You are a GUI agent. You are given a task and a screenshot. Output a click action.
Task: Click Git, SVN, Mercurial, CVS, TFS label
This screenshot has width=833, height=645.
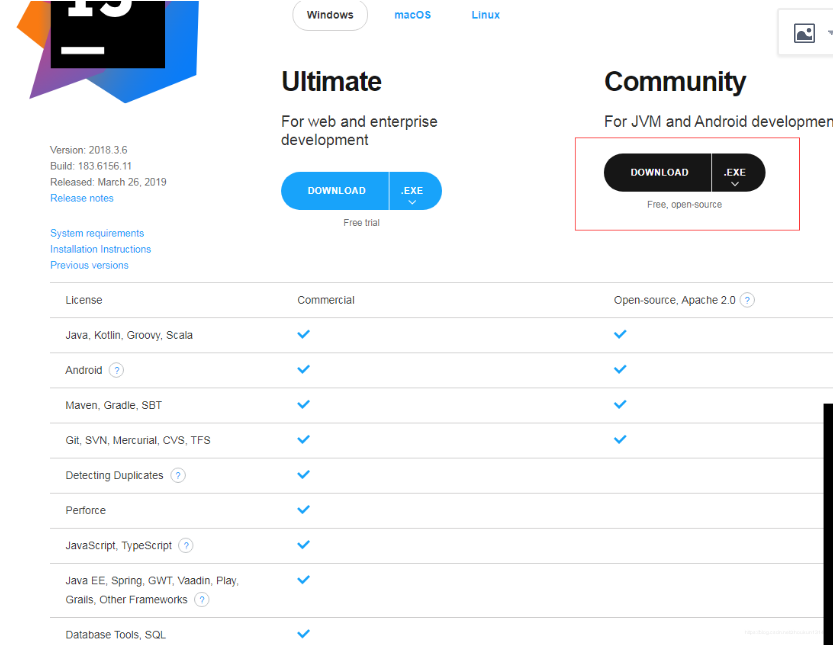[x=138, y=440]
